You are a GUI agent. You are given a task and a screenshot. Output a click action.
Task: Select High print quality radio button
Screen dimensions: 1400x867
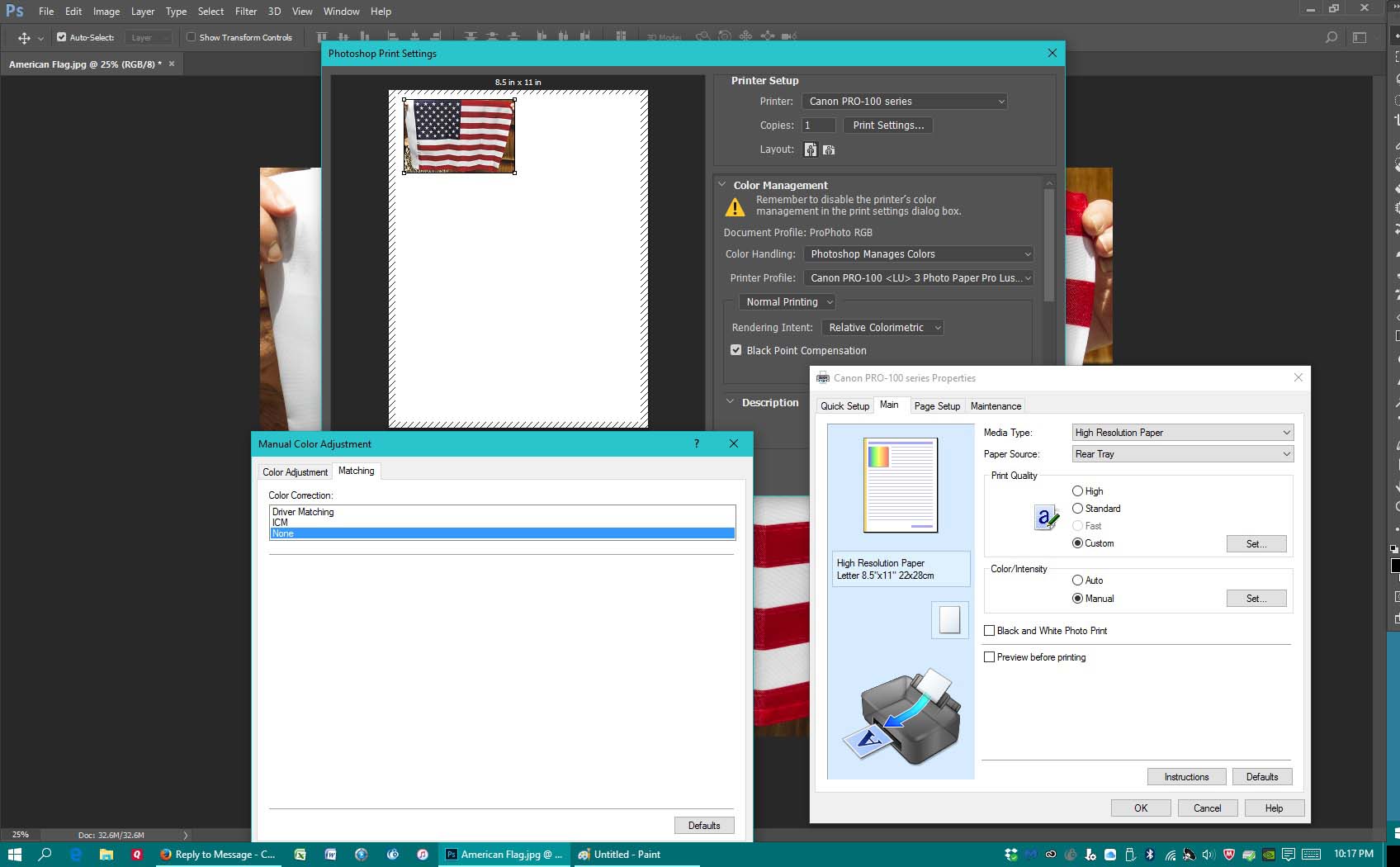pos(1077,491)
